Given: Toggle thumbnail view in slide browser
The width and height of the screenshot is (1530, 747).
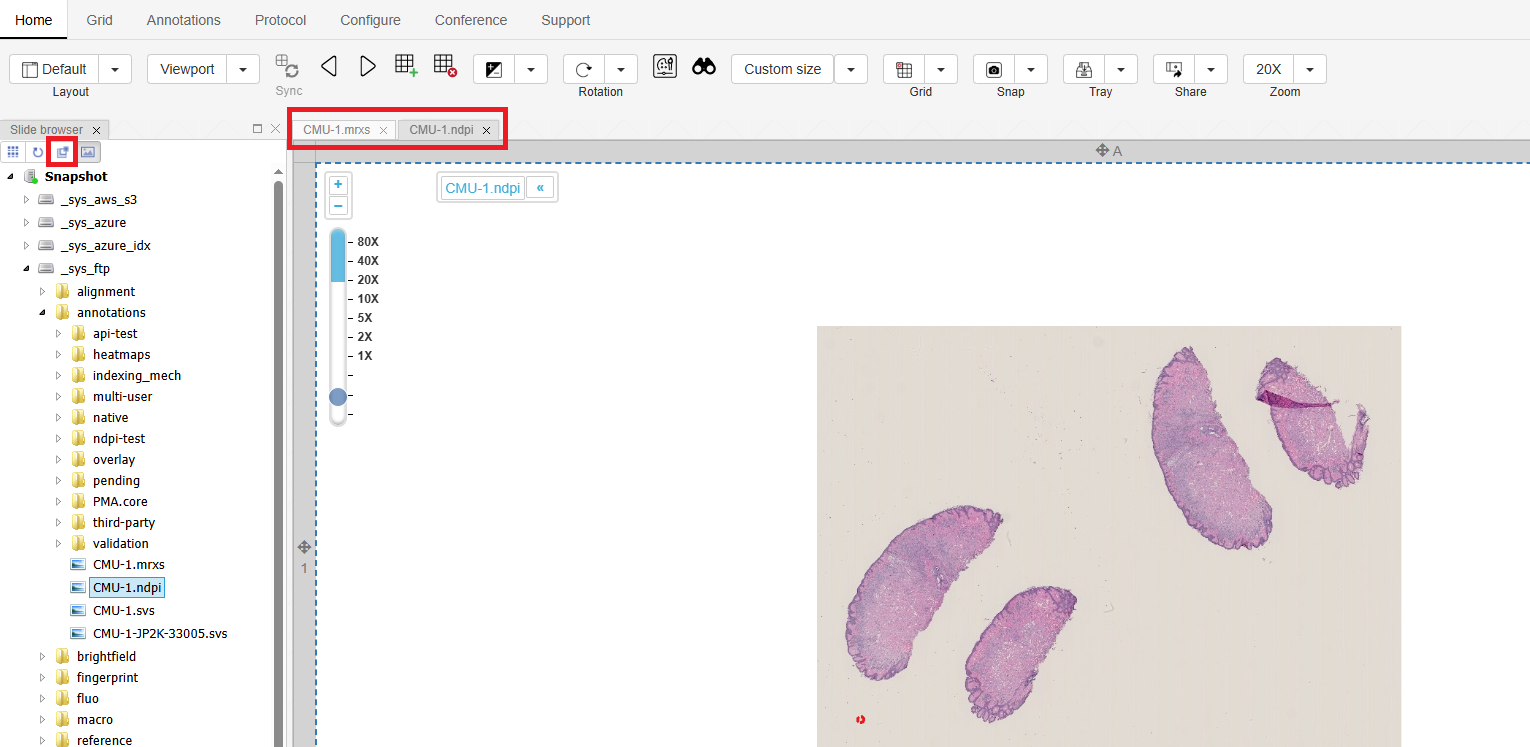Looking at the screenshot, I should (88, 152).
